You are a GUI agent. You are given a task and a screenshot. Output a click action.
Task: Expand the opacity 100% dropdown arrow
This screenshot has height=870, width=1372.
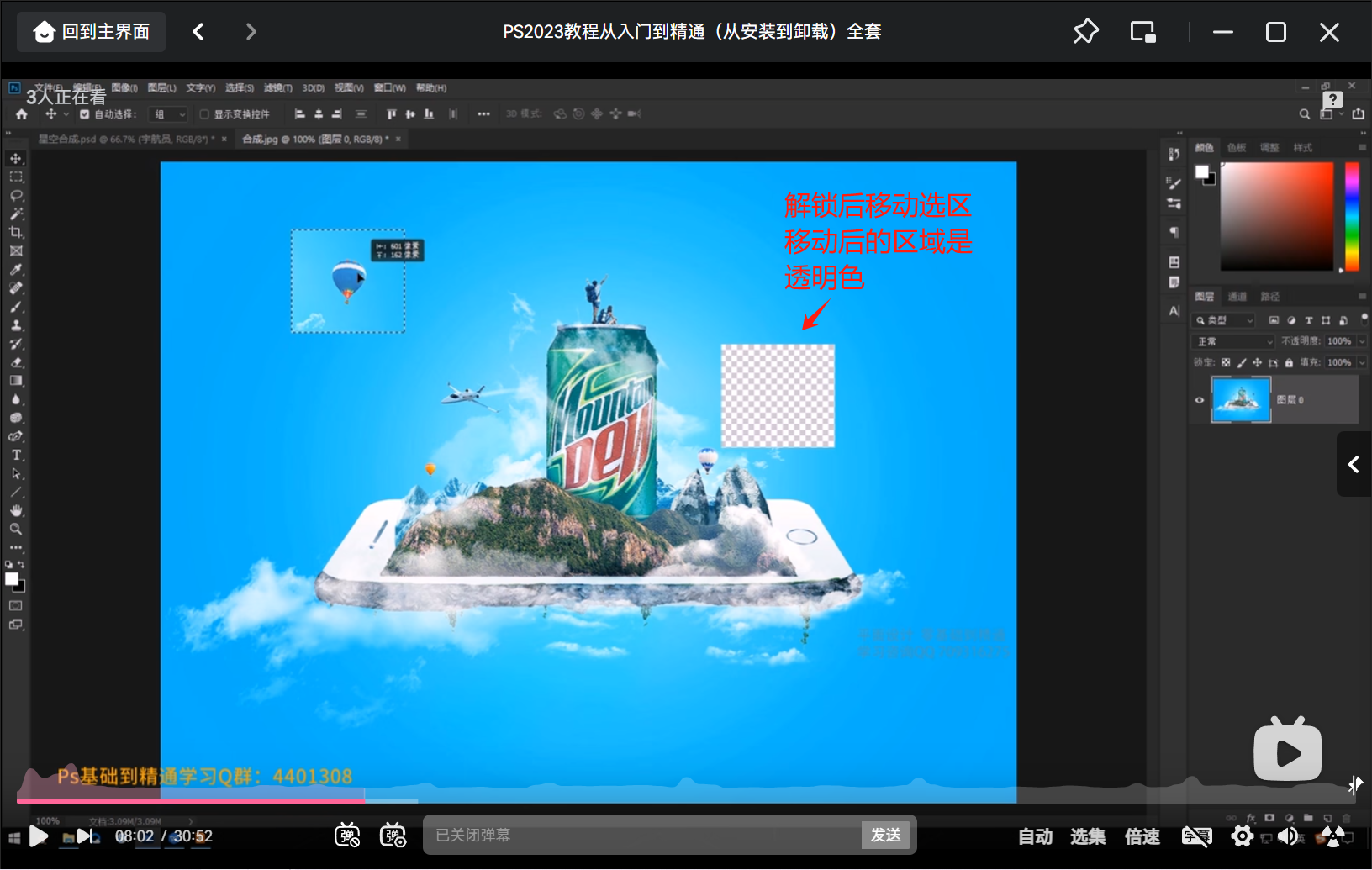tap(1362, 341)
